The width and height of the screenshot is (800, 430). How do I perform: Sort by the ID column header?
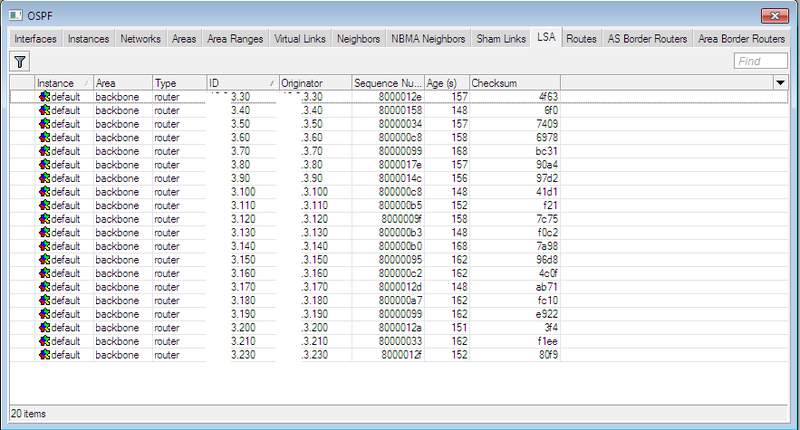pyautogui.click(x=242, y=83)
